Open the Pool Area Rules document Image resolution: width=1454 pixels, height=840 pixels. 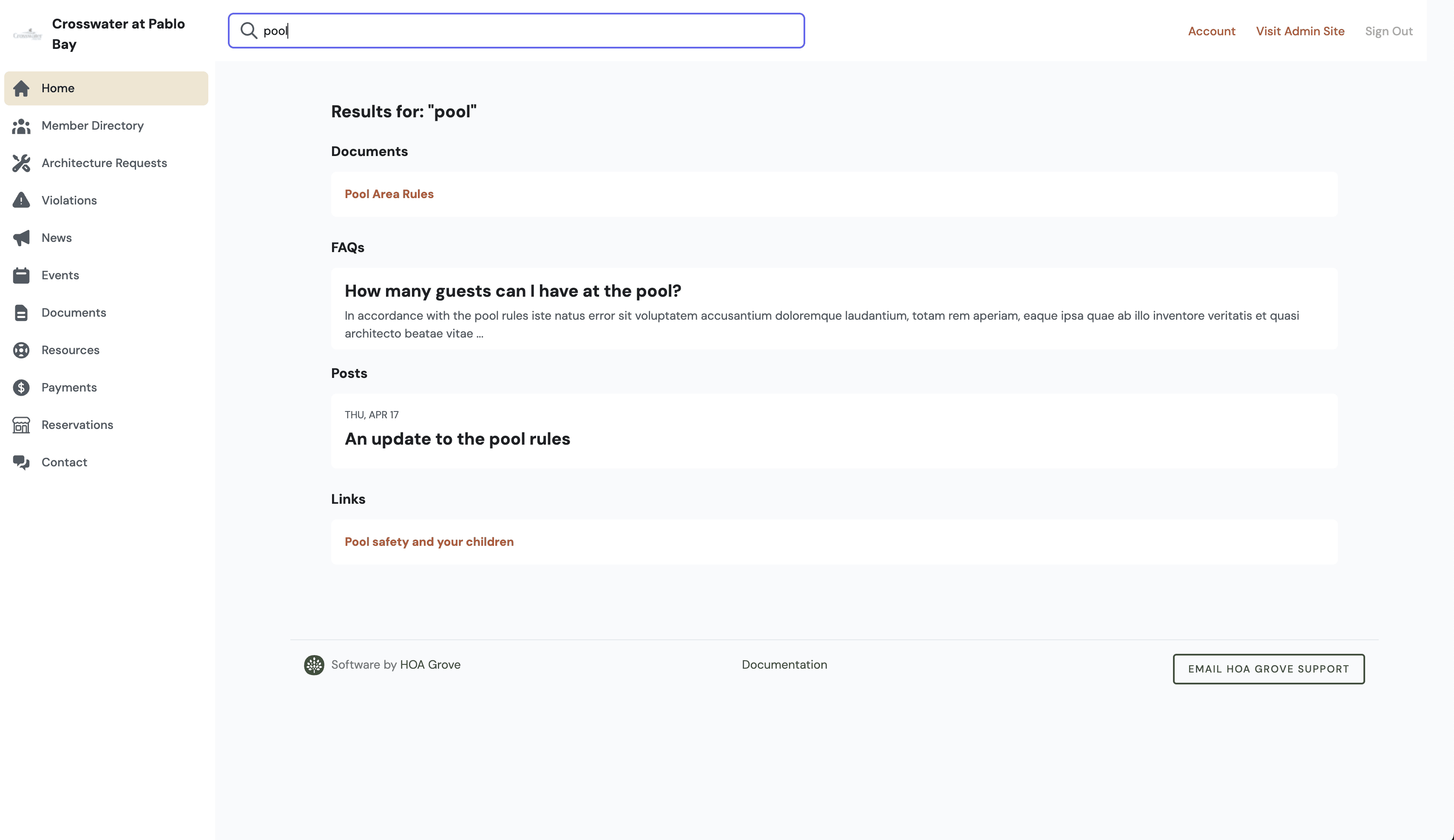click(x=389, y=194)
